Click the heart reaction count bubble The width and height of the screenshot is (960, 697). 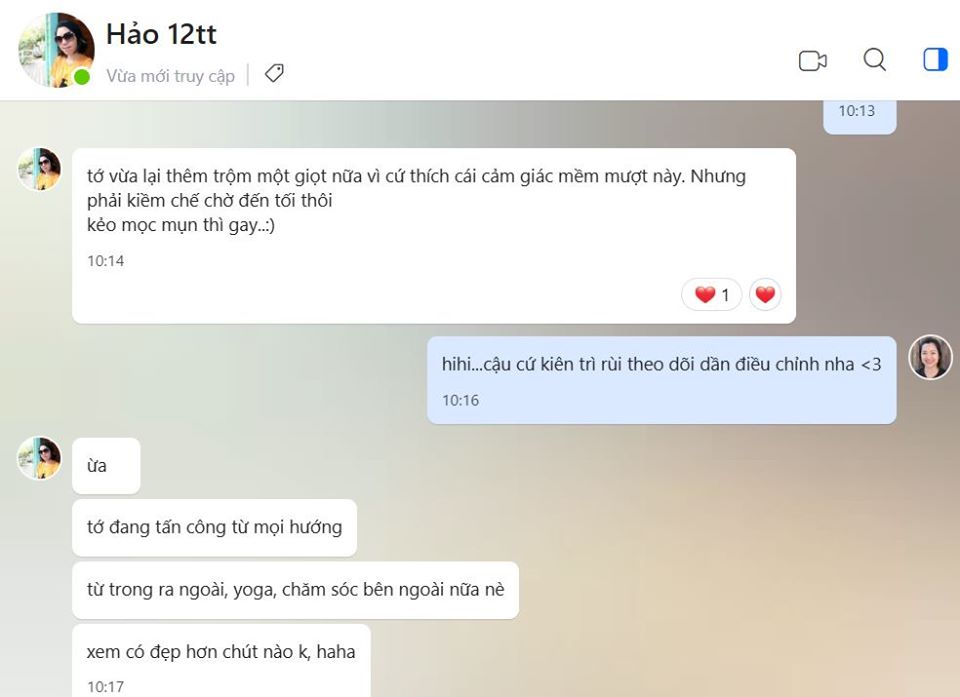[x=711, y=295]
